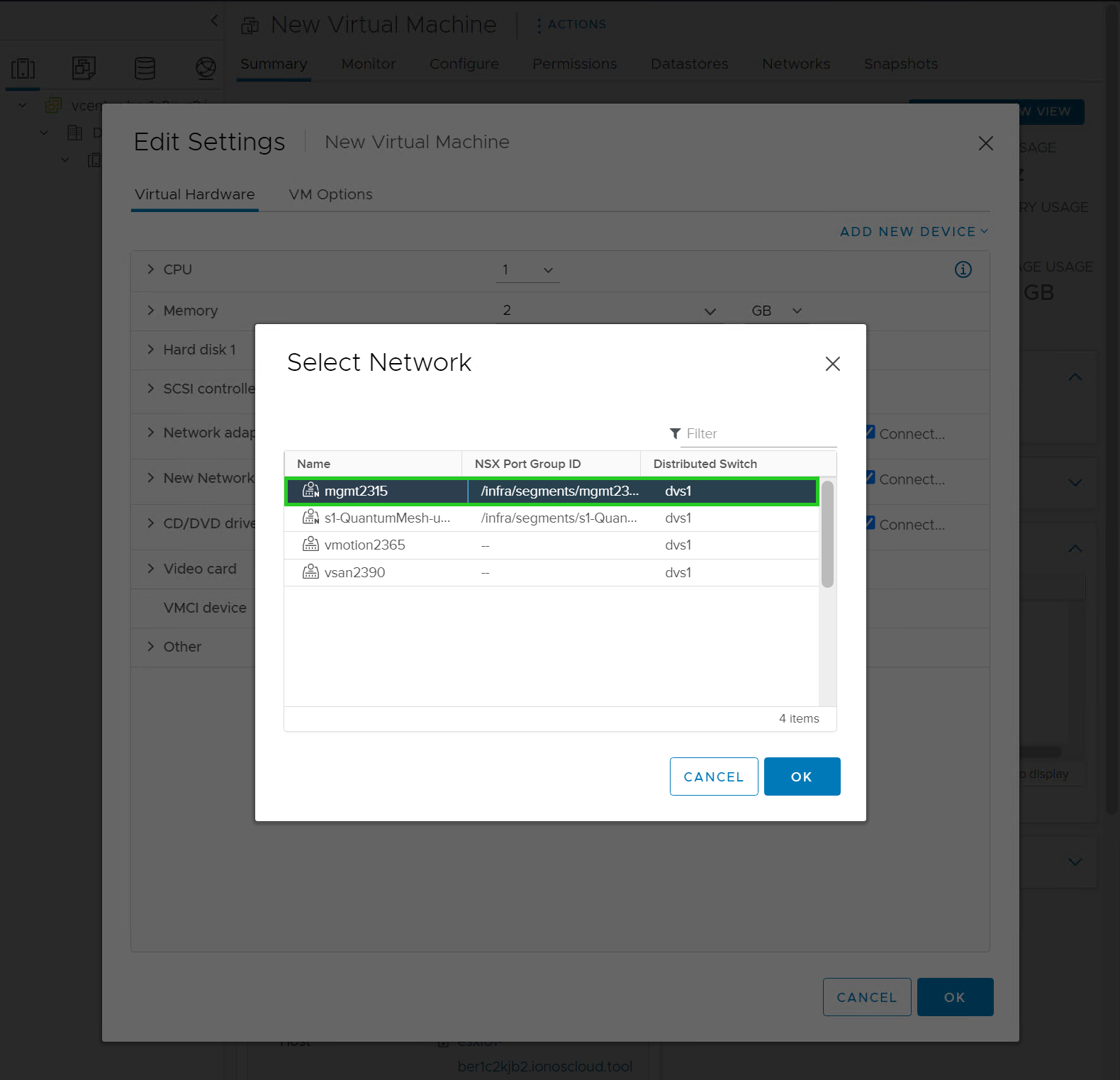Image resolution: width=1120 pixels, height=1080 pixels.
Task: Click the network icon beside vsan2390
Action: [x=310, y=572]
